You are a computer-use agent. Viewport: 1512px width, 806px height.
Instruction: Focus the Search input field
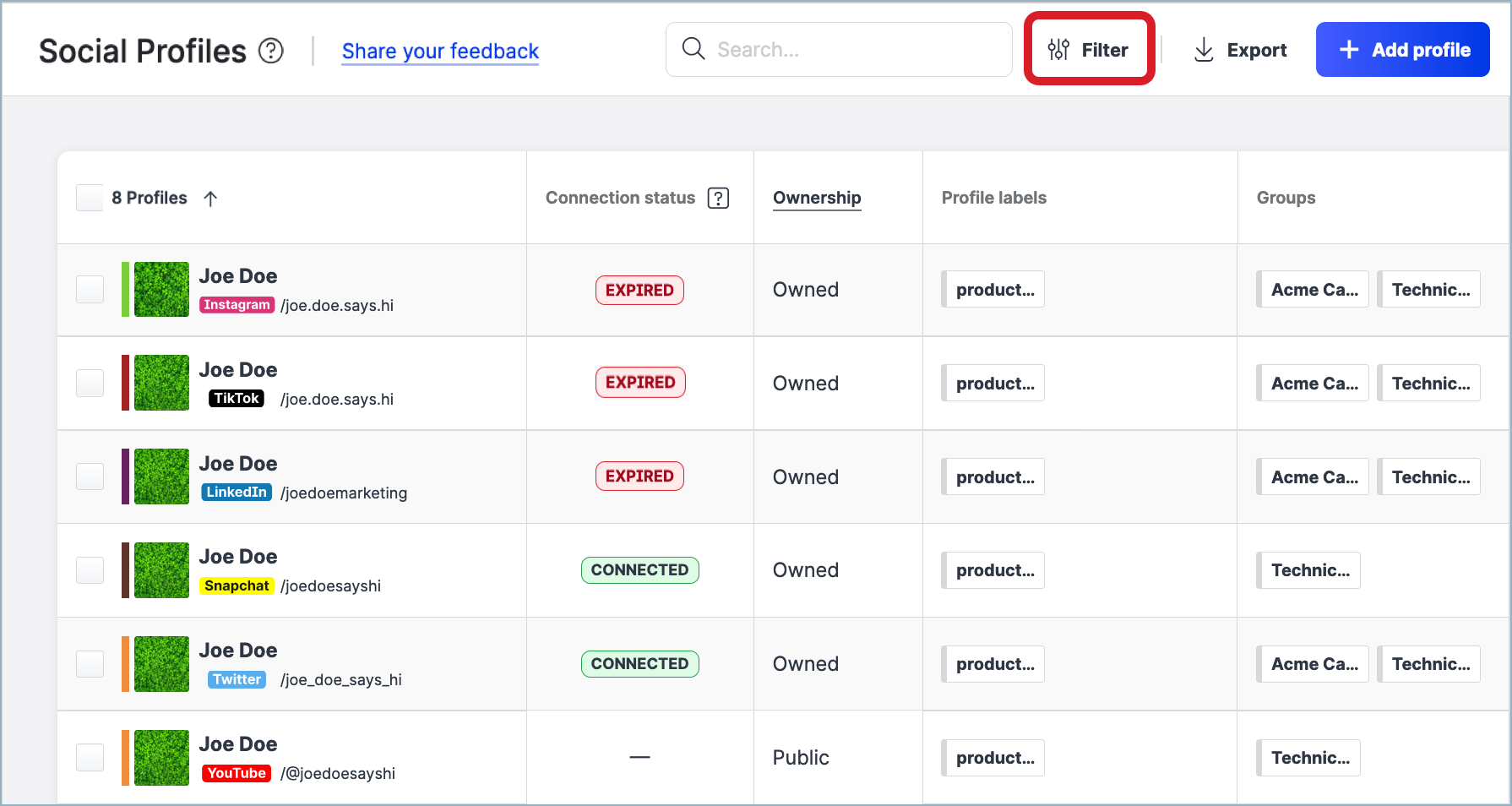point(853,50)
